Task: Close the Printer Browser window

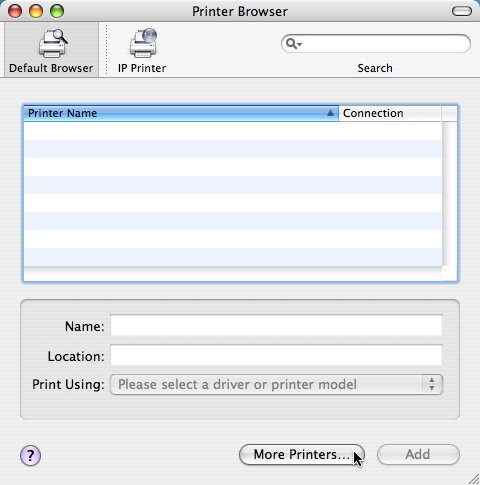Action: (x=15, y=11)
